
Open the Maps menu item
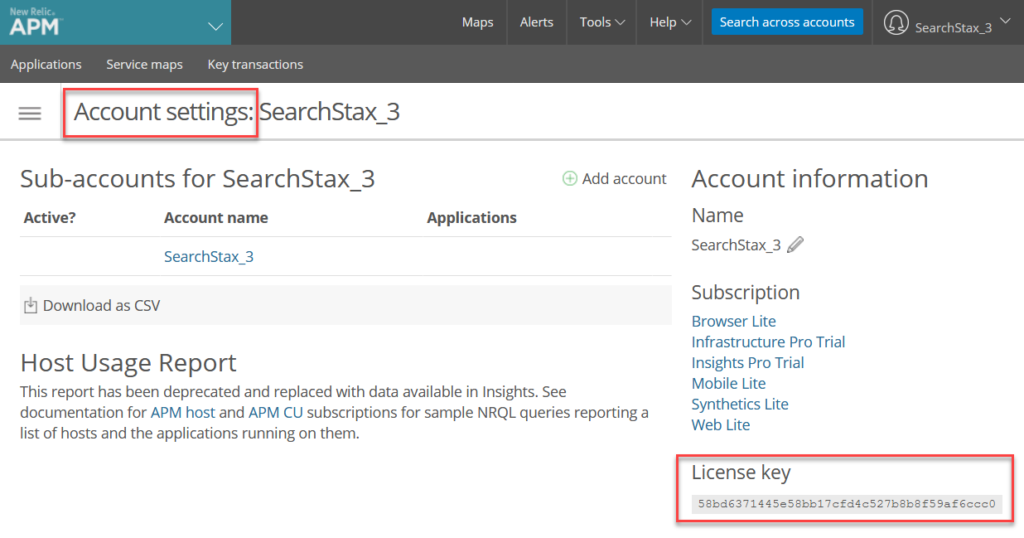tap(477, 22)
